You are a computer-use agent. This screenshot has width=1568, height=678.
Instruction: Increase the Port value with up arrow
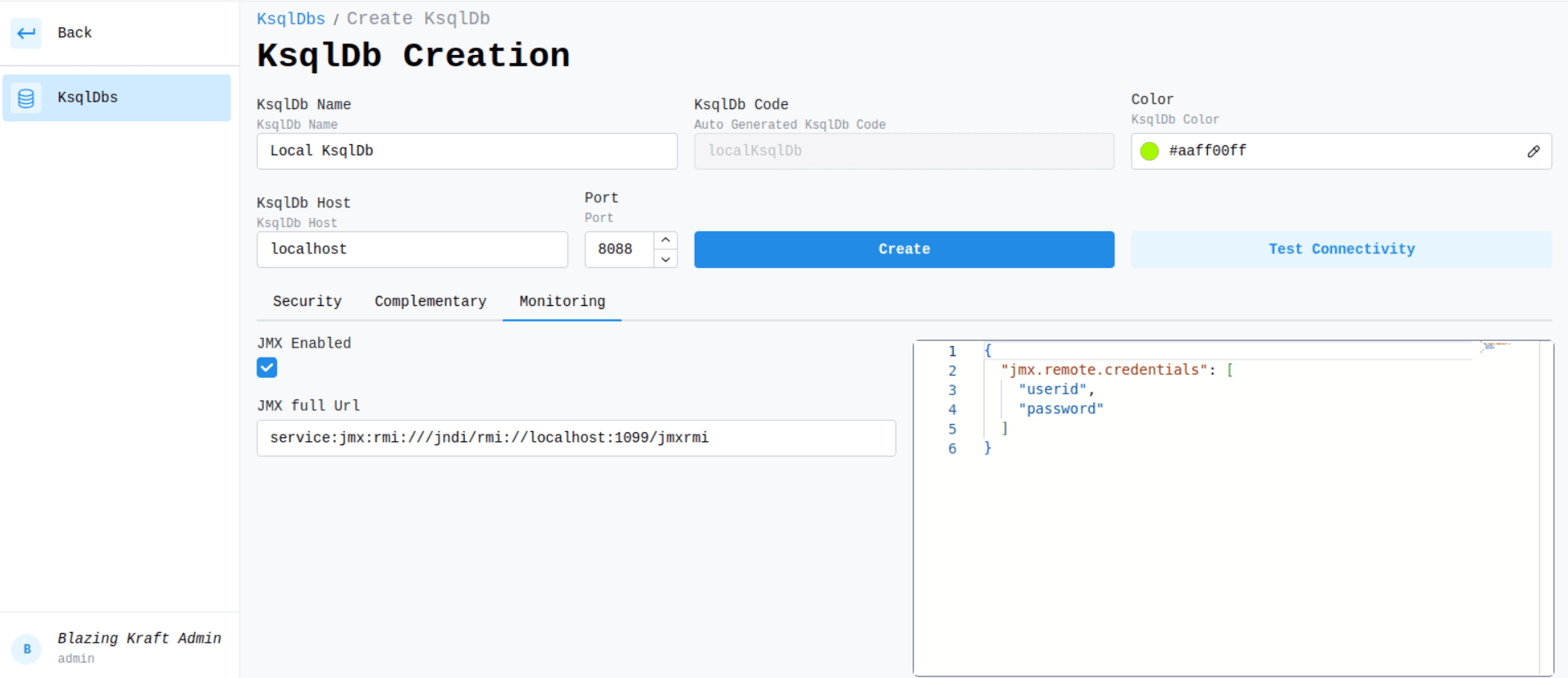click(666, 240)
